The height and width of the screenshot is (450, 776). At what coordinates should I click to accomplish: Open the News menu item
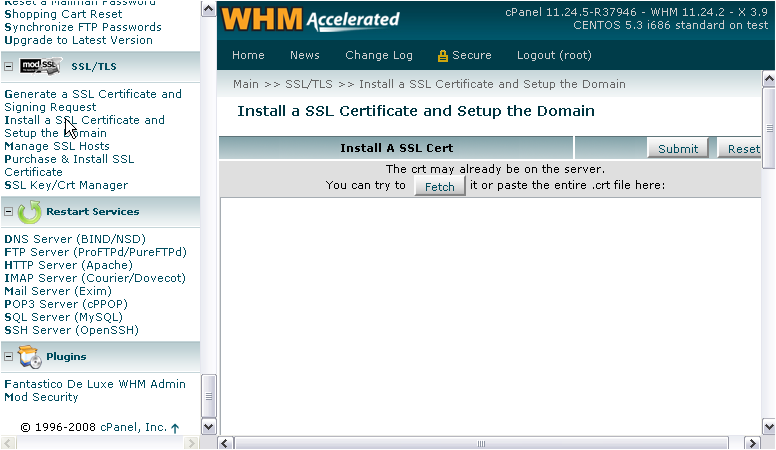click(x=304, y=55)
